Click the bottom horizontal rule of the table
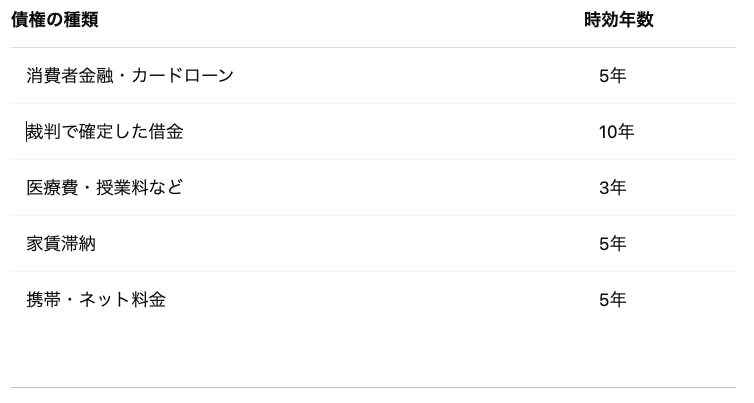754x403 pixels. [372, 387]
